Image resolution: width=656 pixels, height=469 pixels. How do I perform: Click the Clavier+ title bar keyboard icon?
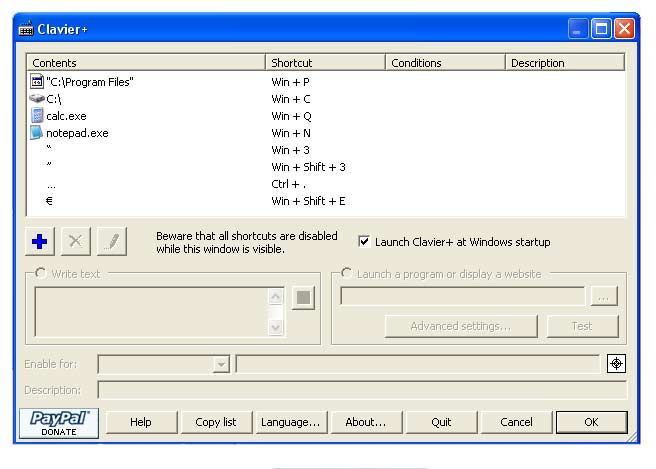(x=26, y=29)
